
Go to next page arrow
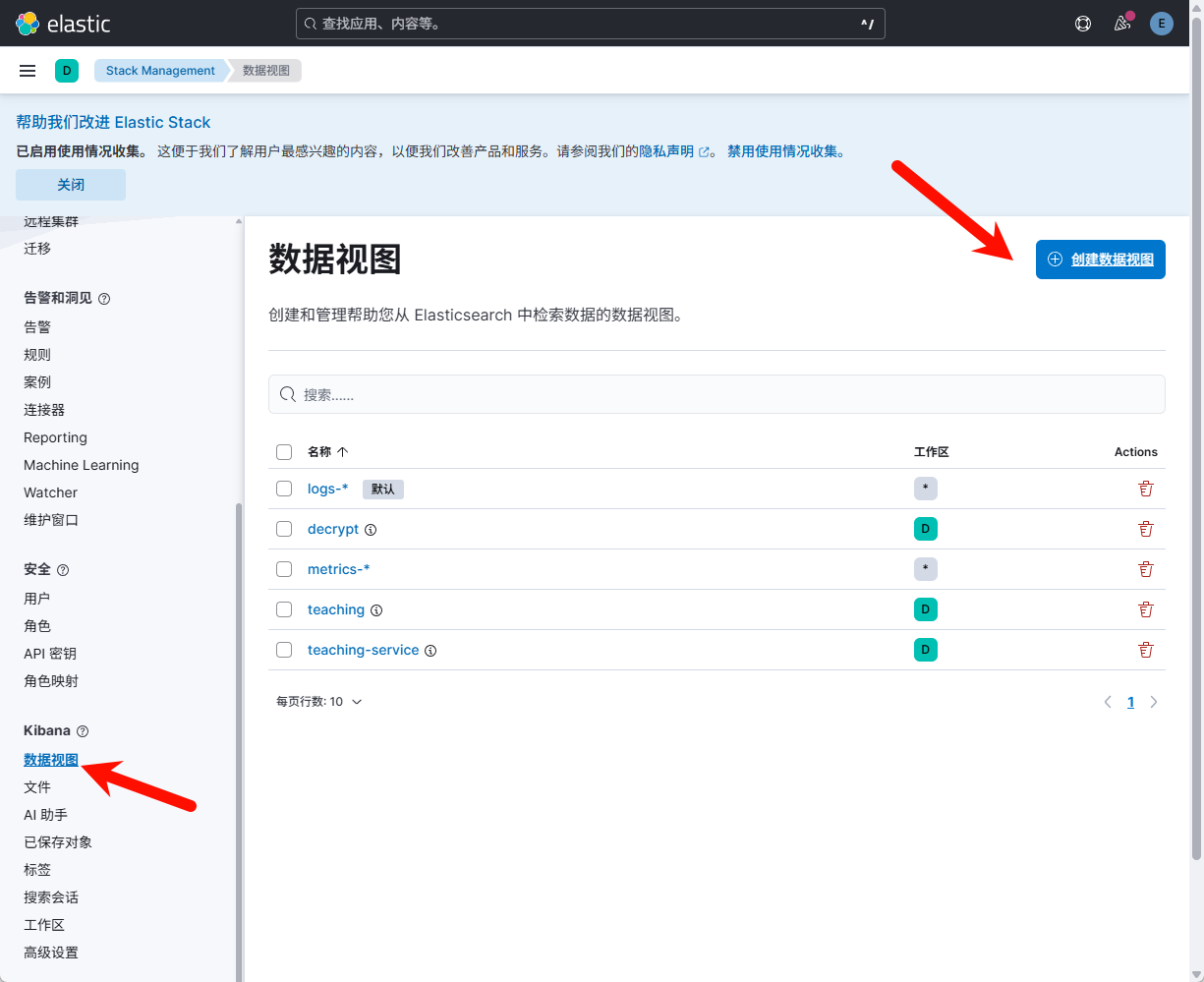pos(1154,702)
